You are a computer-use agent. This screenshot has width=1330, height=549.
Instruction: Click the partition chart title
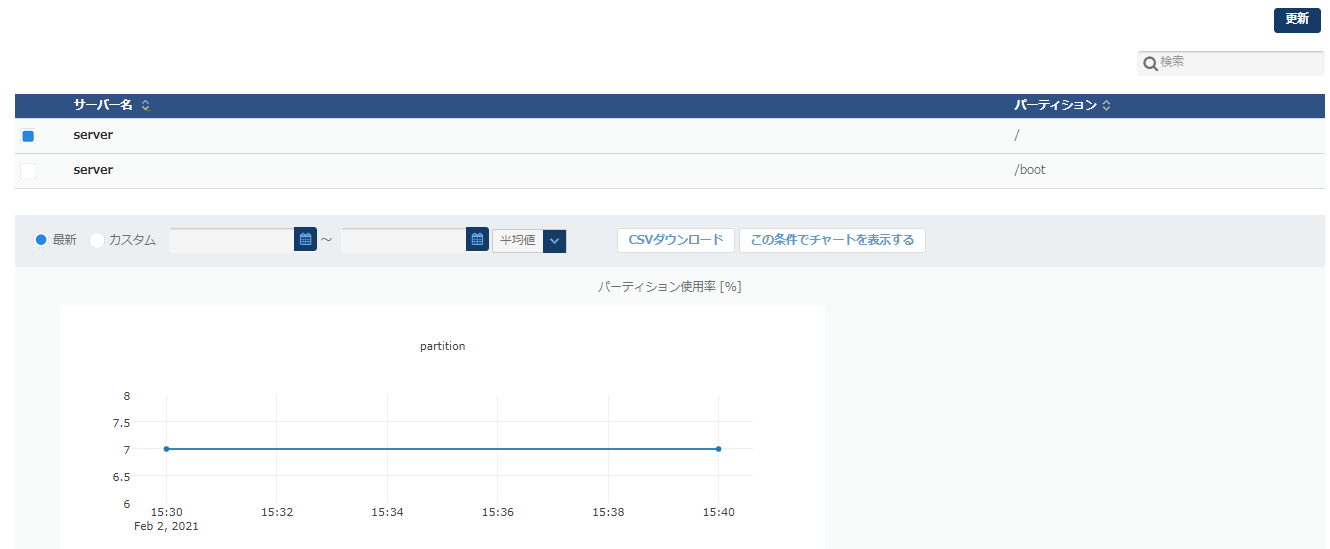click(442, 346)
